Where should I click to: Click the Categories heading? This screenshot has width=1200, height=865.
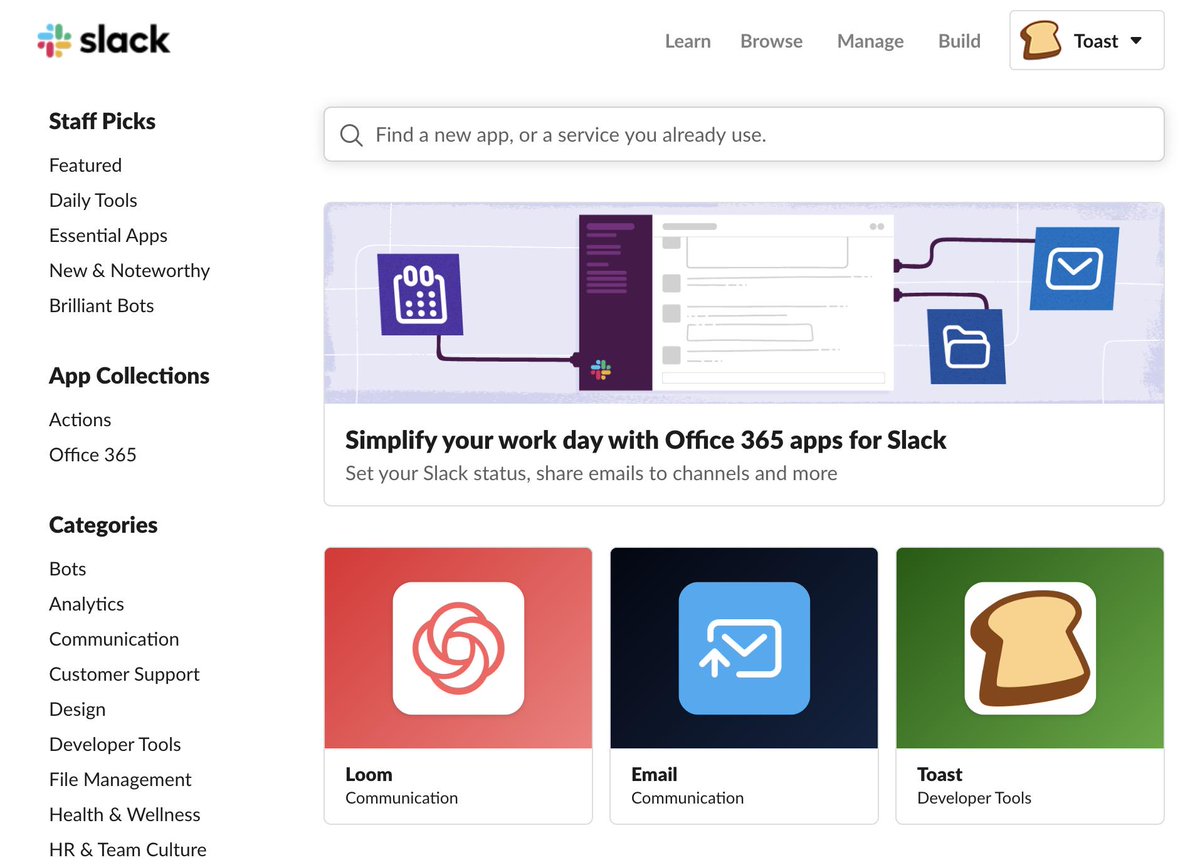click(103, 524)
